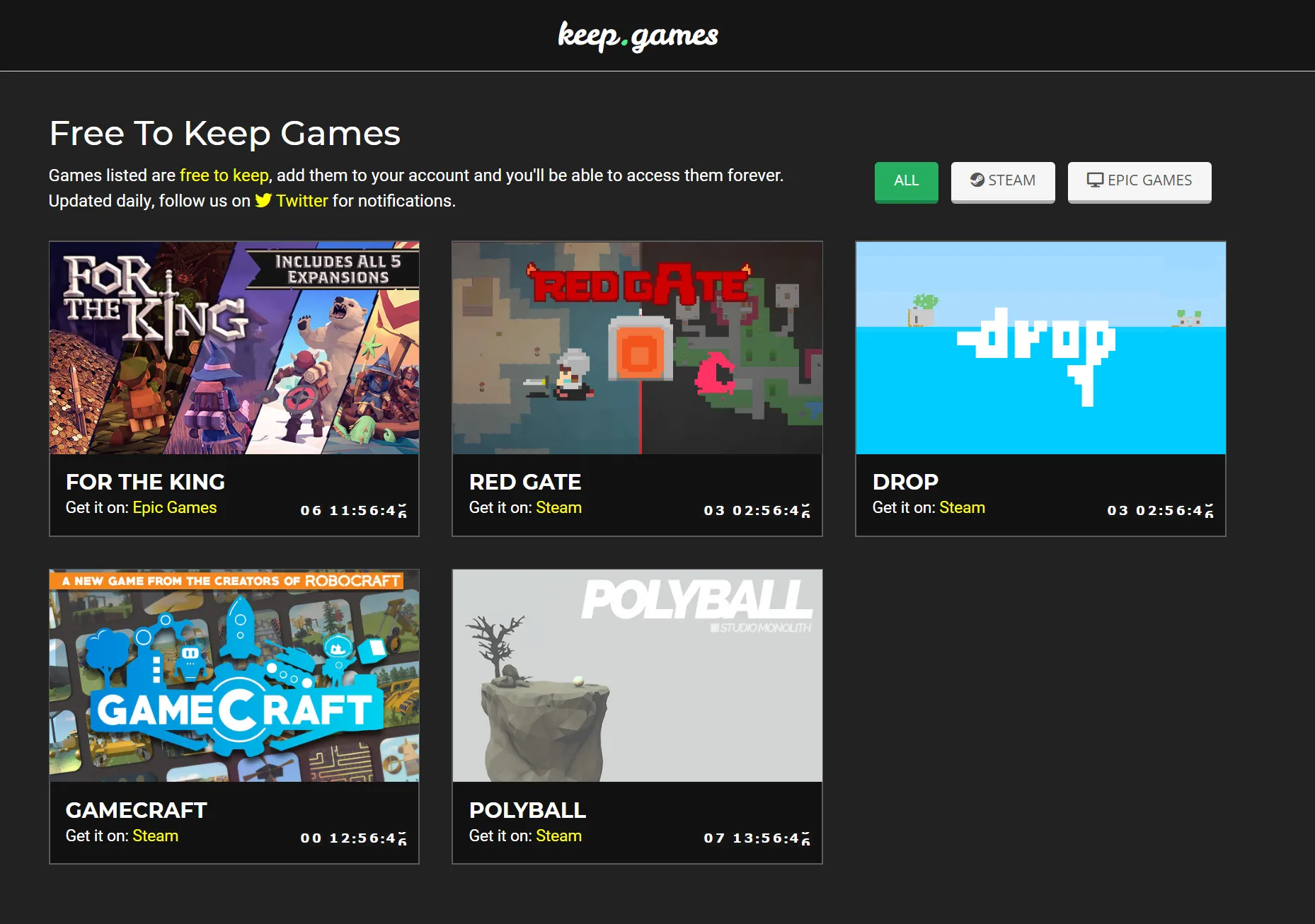Open the Epic Games link under FOR THE KING
Viewport: 1315px width, 924px height.
pos(174,507)
